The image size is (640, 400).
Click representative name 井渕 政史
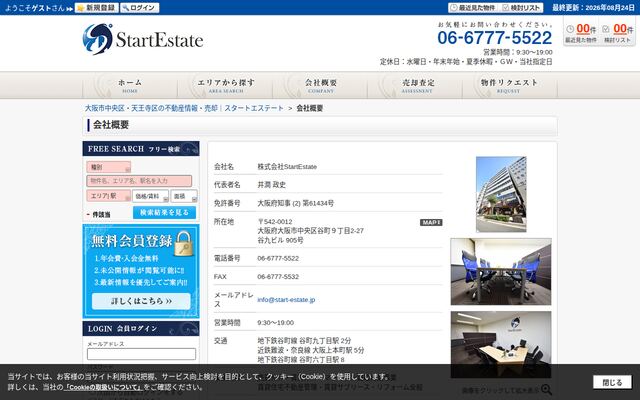point(271,185)
